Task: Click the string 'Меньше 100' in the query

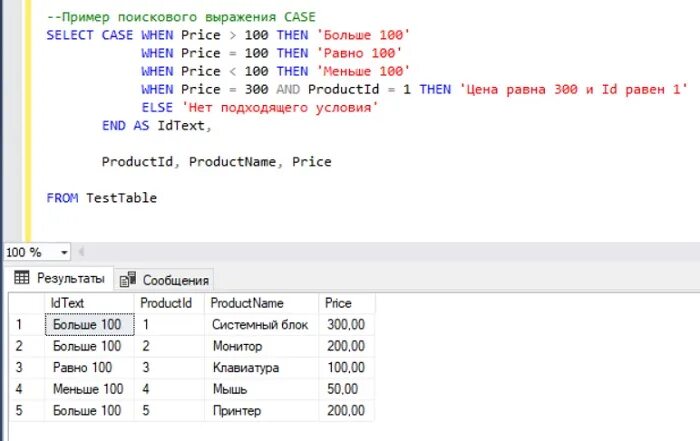Action: [363, 71]
